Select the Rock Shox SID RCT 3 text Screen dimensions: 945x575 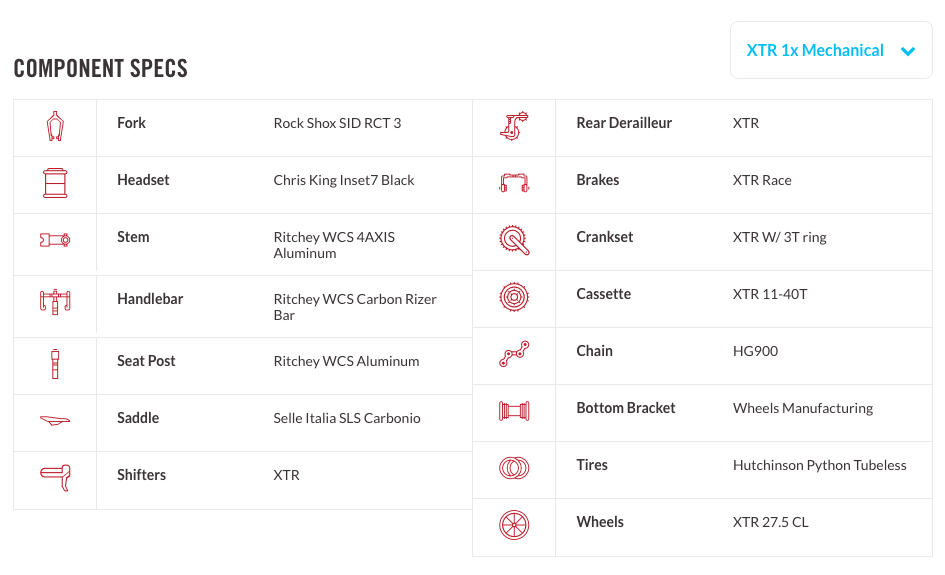(x=337, y=123)
